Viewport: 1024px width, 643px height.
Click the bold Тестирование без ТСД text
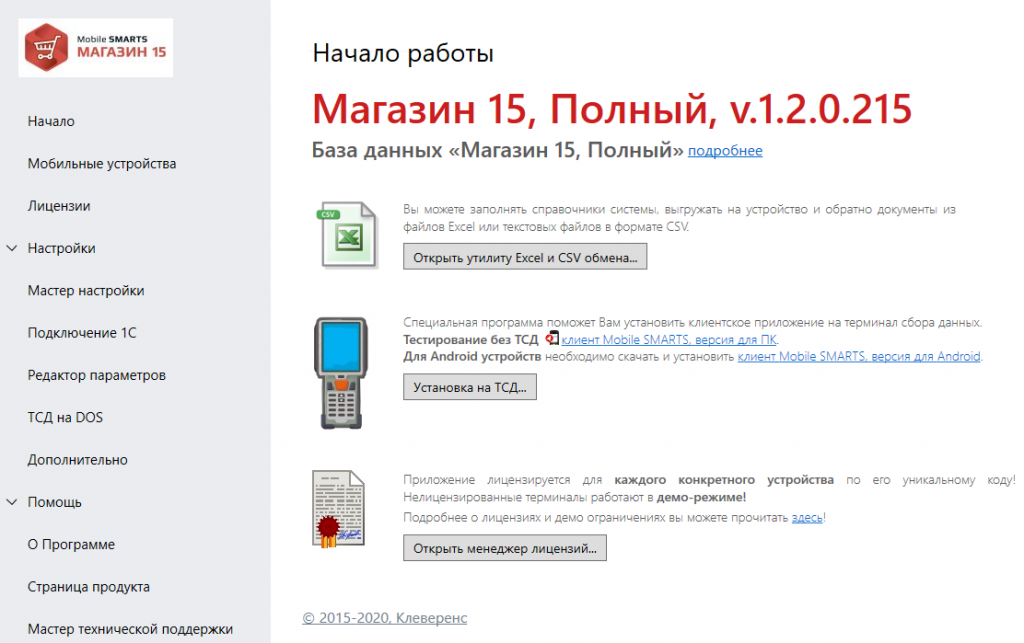(x=471, y=339)
